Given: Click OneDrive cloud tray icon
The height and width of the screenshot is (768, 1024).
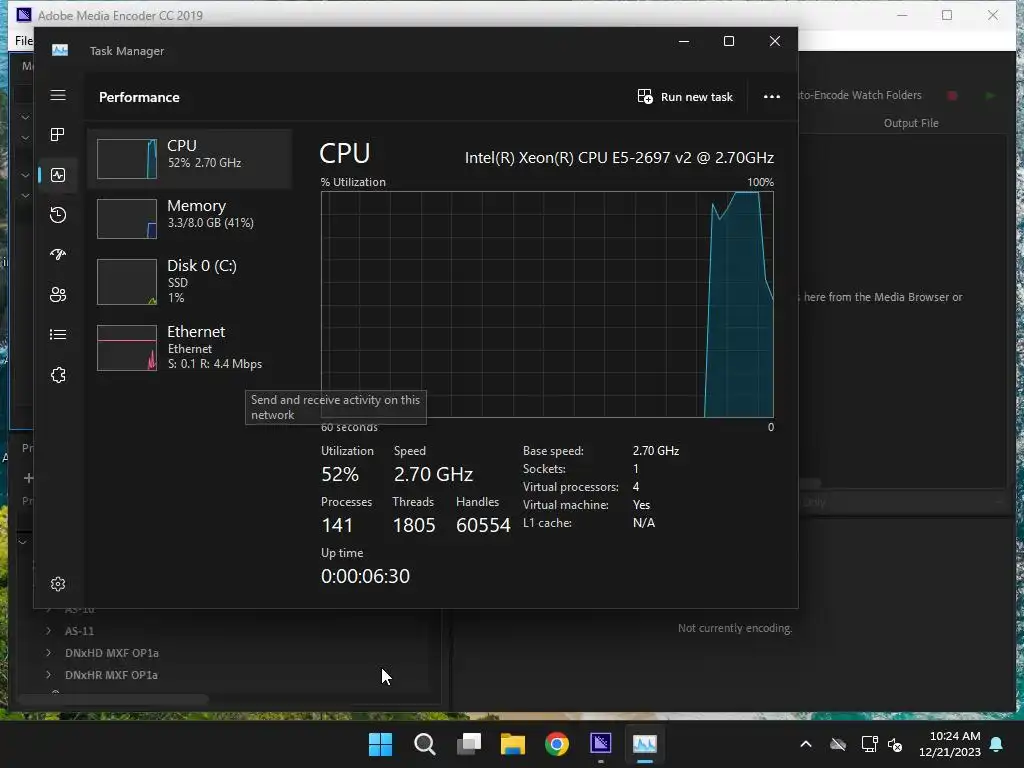Looking at the screenshot, I should [x=838, y=744].
